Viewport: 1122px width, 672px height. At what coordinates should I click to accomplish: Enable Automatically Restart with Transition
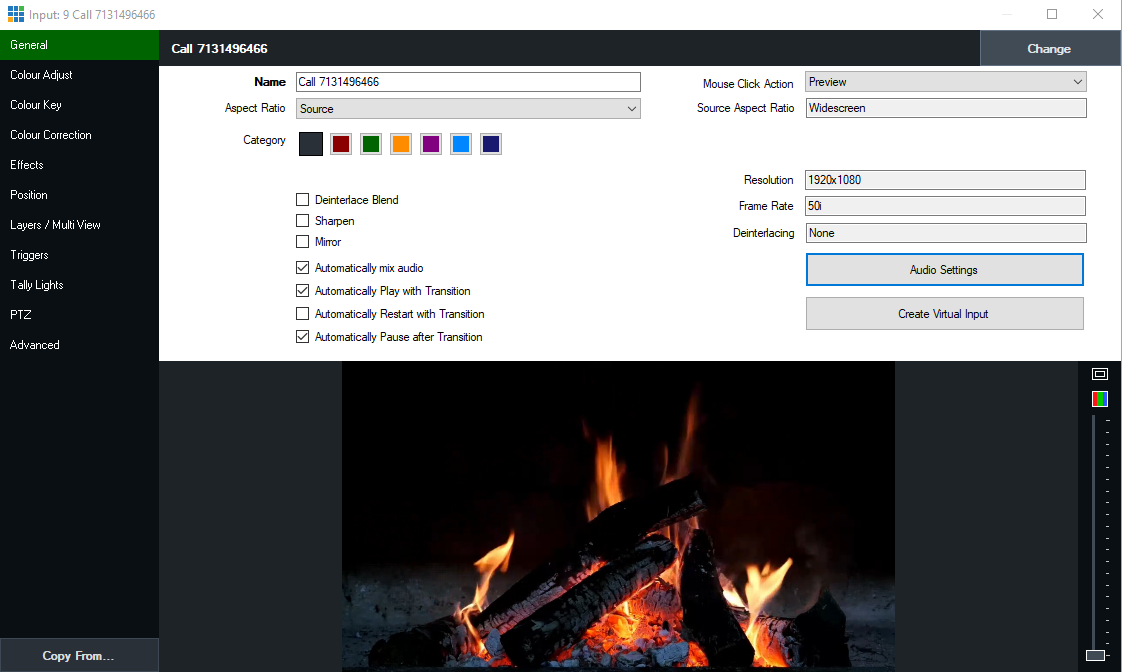pos(303,314)
